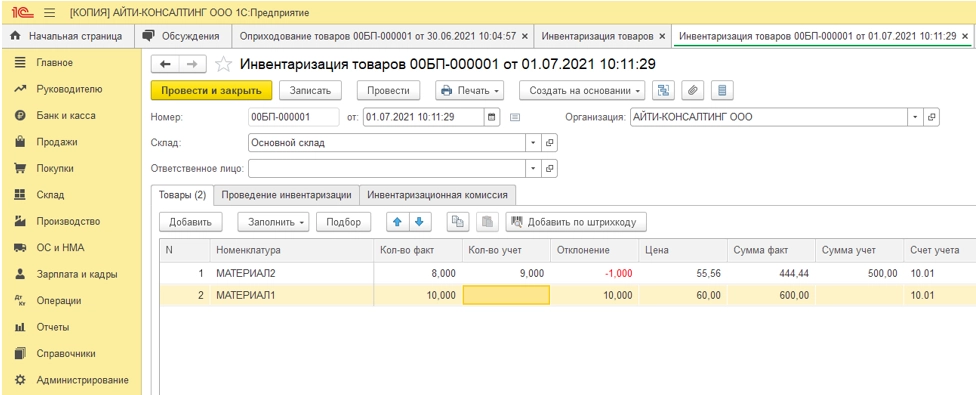Select Инвентаризационная комиссия tab
The height and width of the screenshot is (395, 976).
[438, 195]
